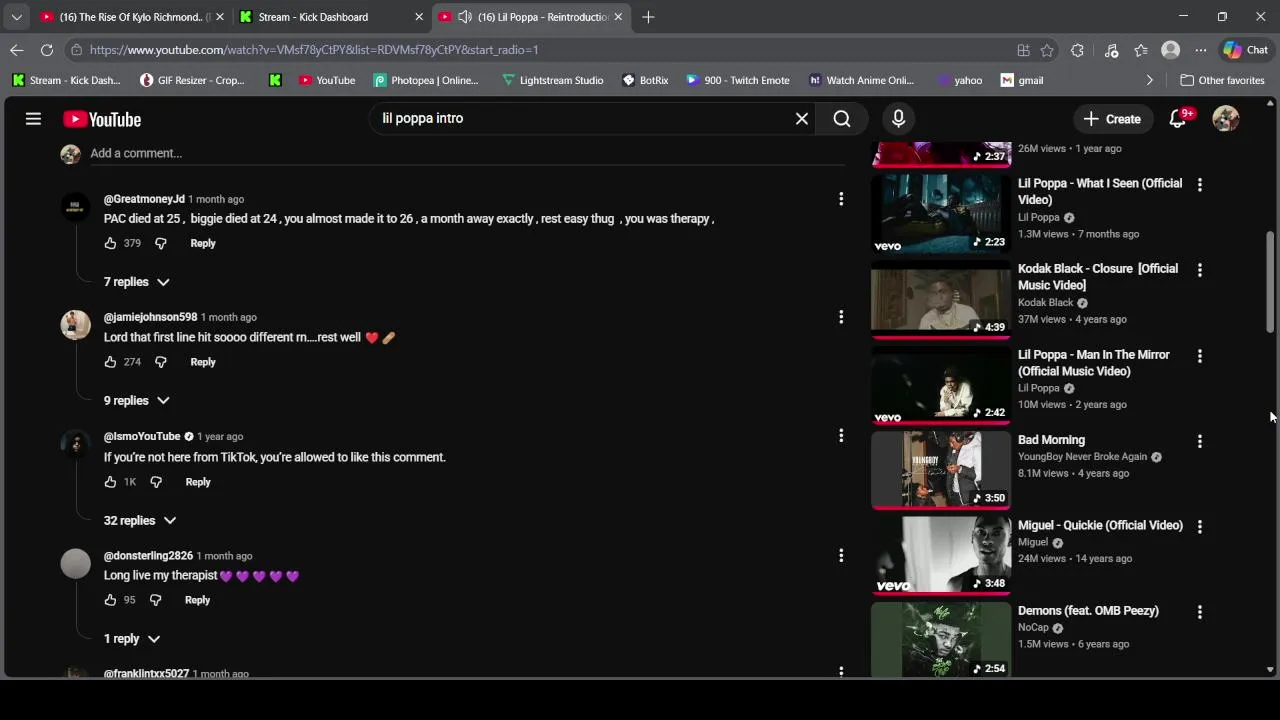This screenshot has width=1280, height=720.
Task: Open the Other favorites folder
Action: pyautogui.click(x=1222, y=80)
